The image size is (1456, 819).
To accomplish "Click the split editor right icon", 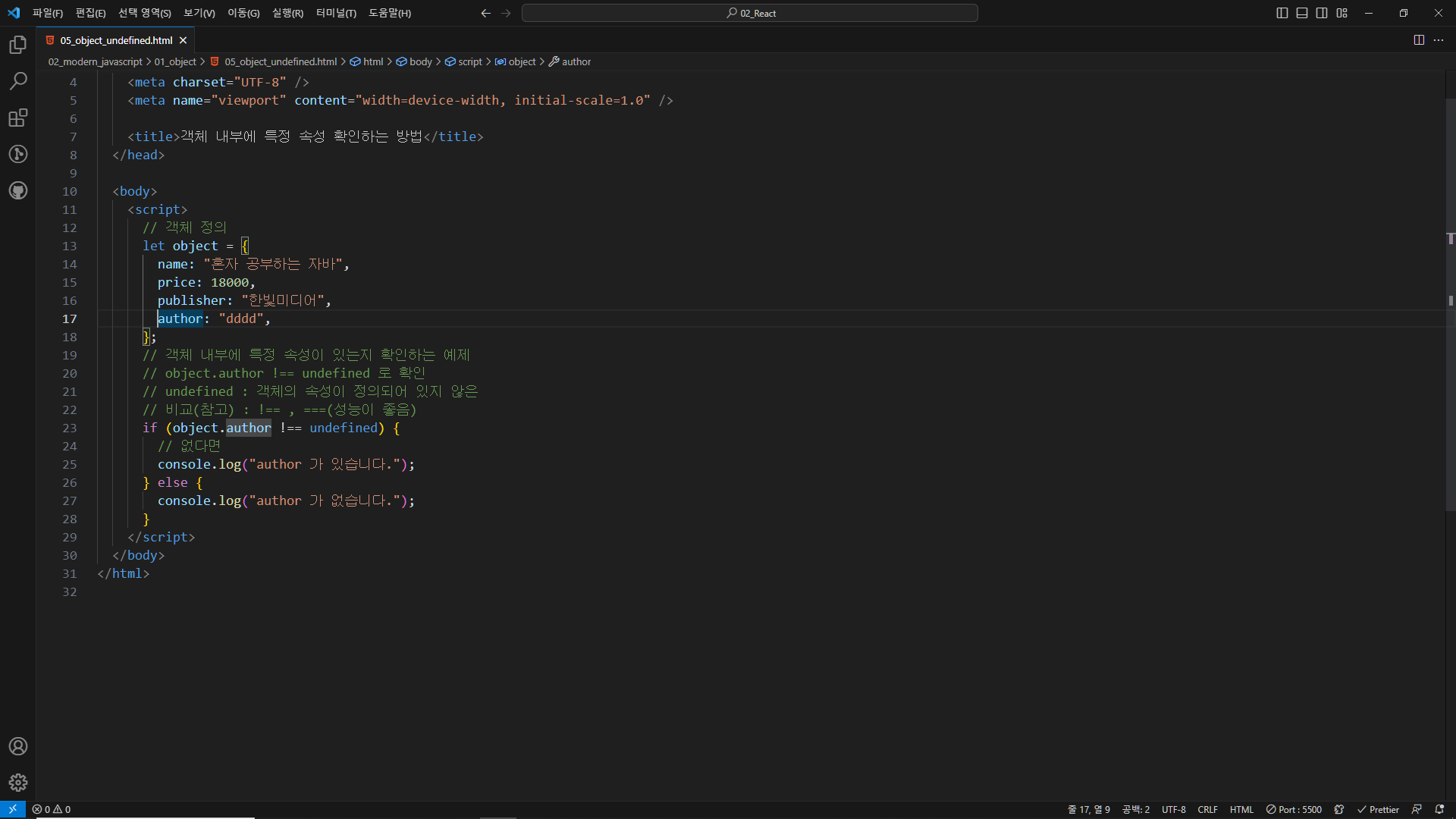I will tap(1419, 40).
